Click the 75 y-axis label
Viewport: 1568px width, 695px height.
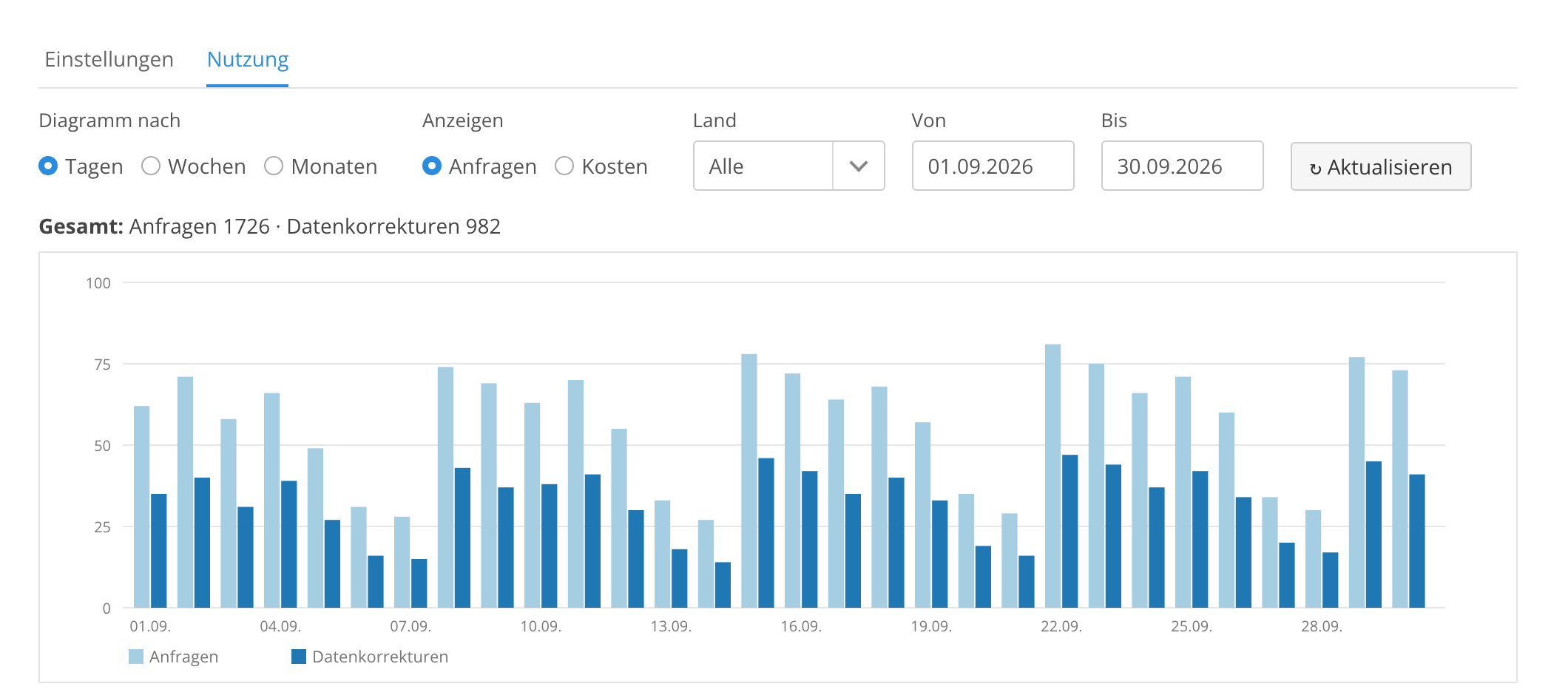102,365
